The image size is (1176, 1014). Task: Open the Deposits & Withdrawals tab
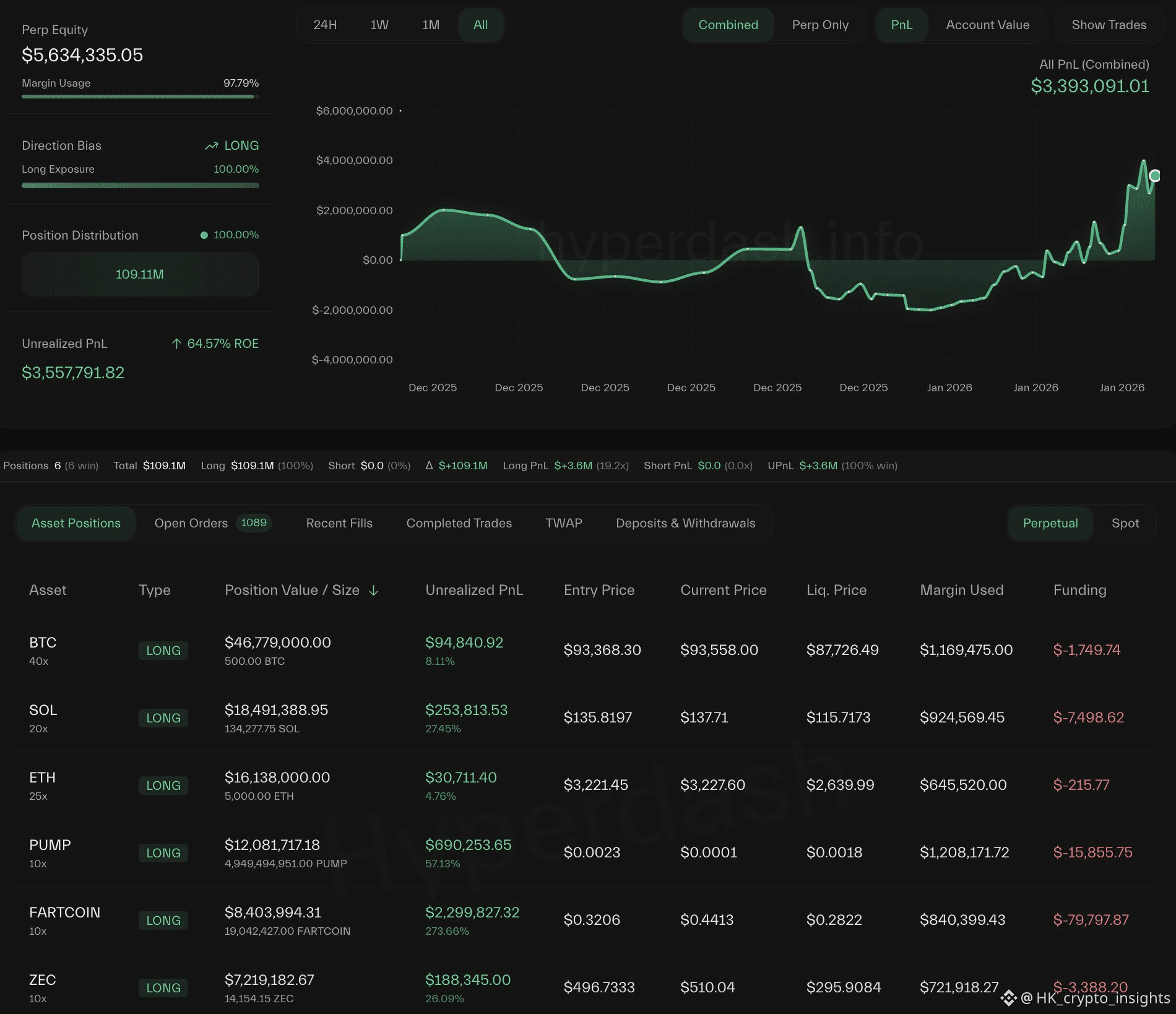685,523
